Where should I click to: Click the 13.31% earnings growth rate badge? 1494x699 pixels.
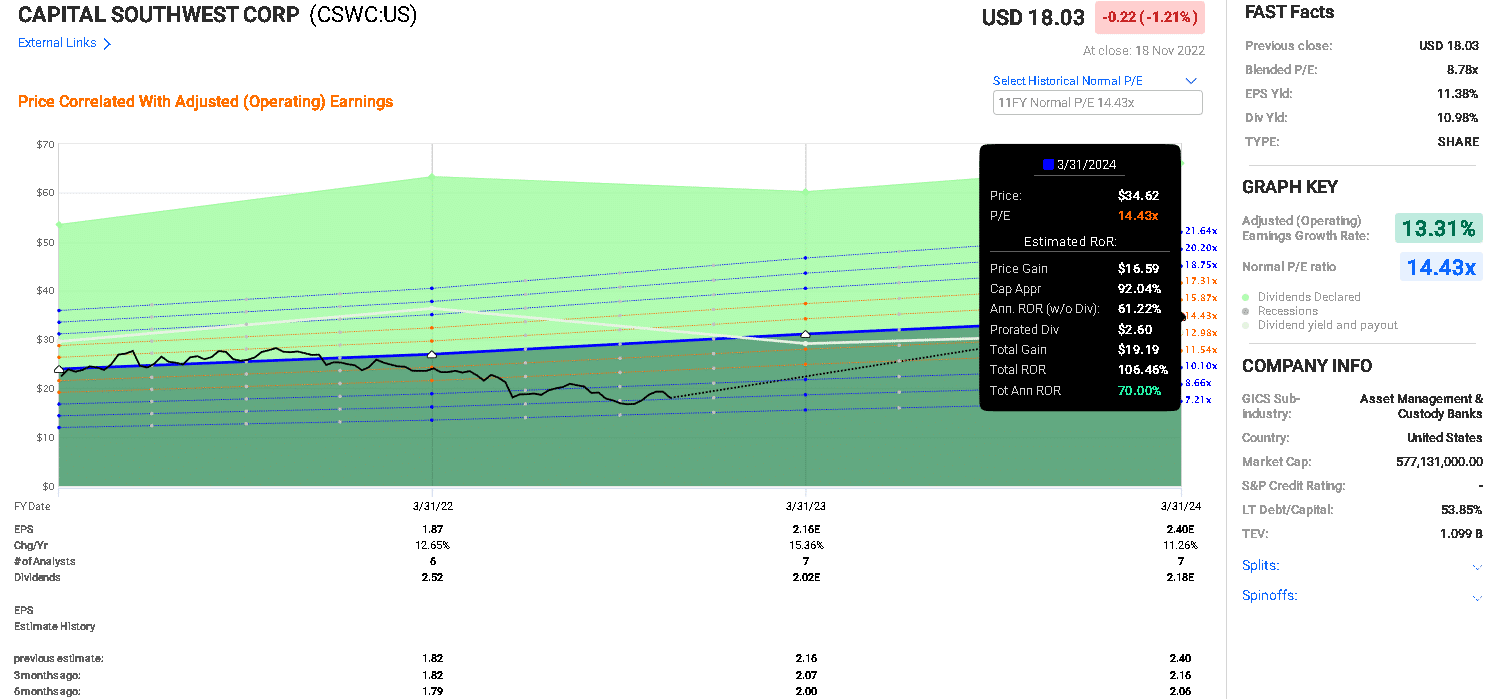point(1438,229)
